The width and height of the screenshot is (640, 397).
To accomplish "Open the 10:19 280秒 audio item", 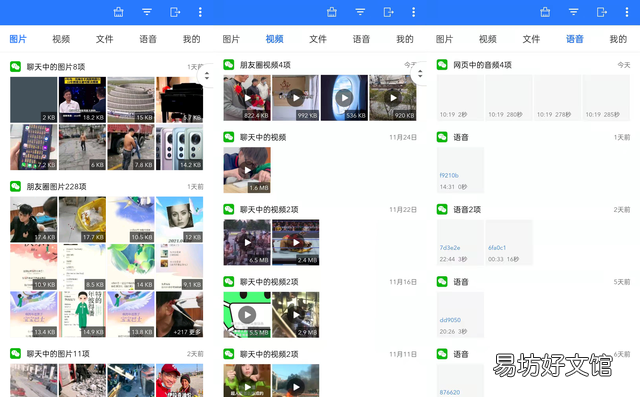I will tap(509, 98).
